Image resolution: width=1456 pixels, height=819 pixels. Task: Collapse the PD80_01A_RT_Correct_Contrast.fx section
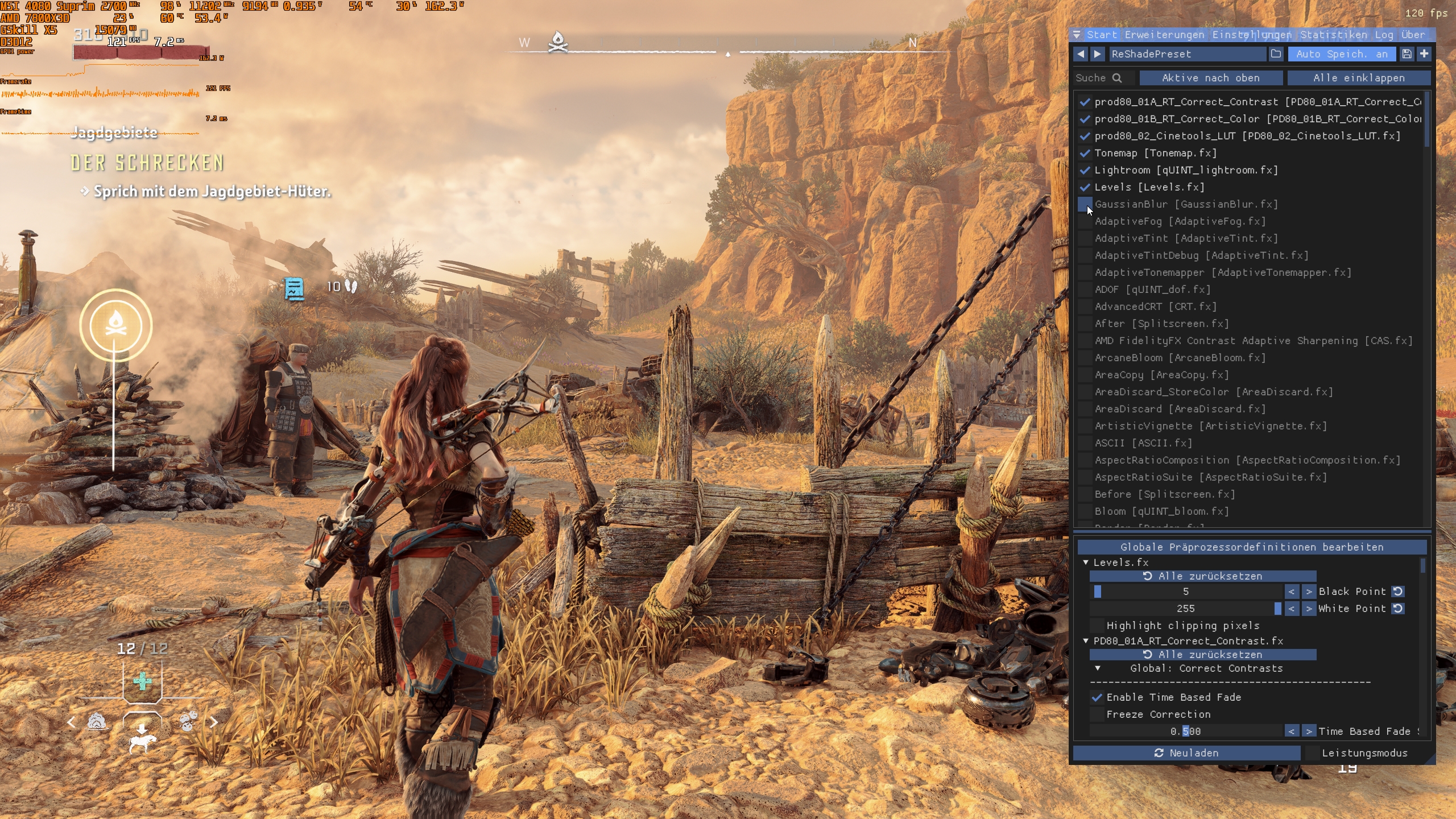click(1086, 641)
